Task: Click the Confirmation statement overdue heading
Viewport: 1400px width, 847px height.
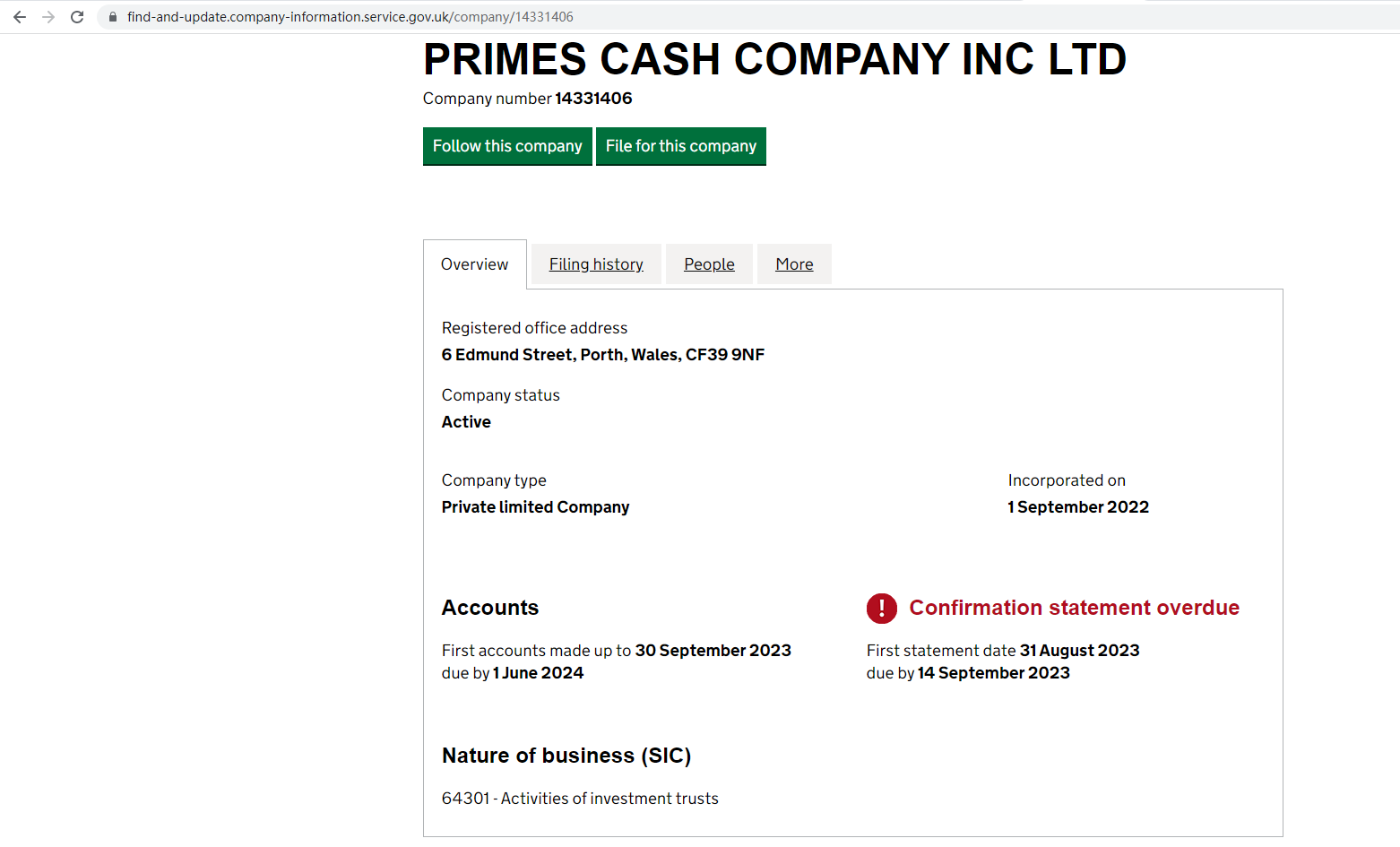Action: pos(1074,608)
